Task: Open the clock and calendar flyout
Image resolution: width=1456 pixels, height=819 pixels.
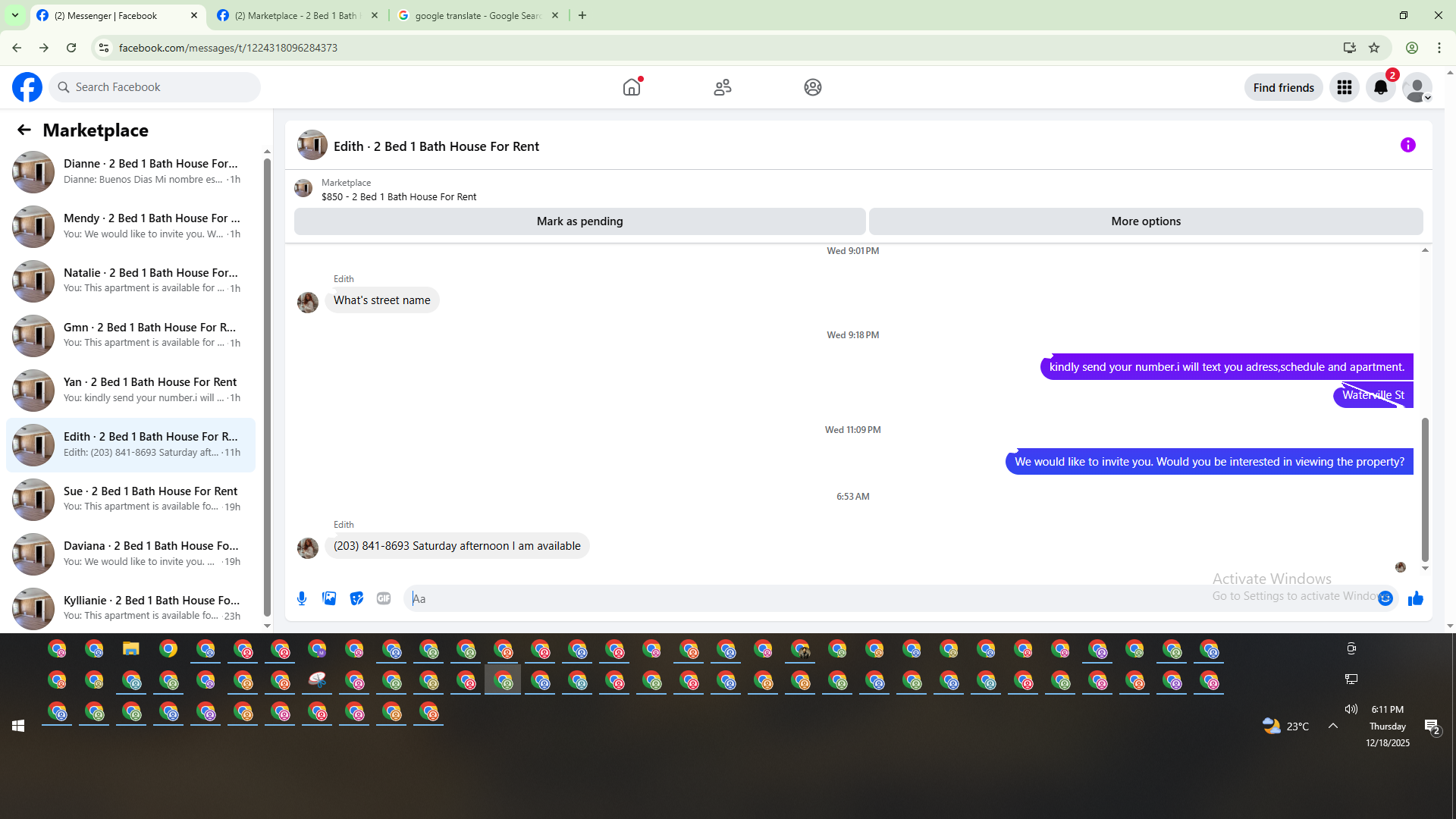Action: click(x=1388, y=726)
